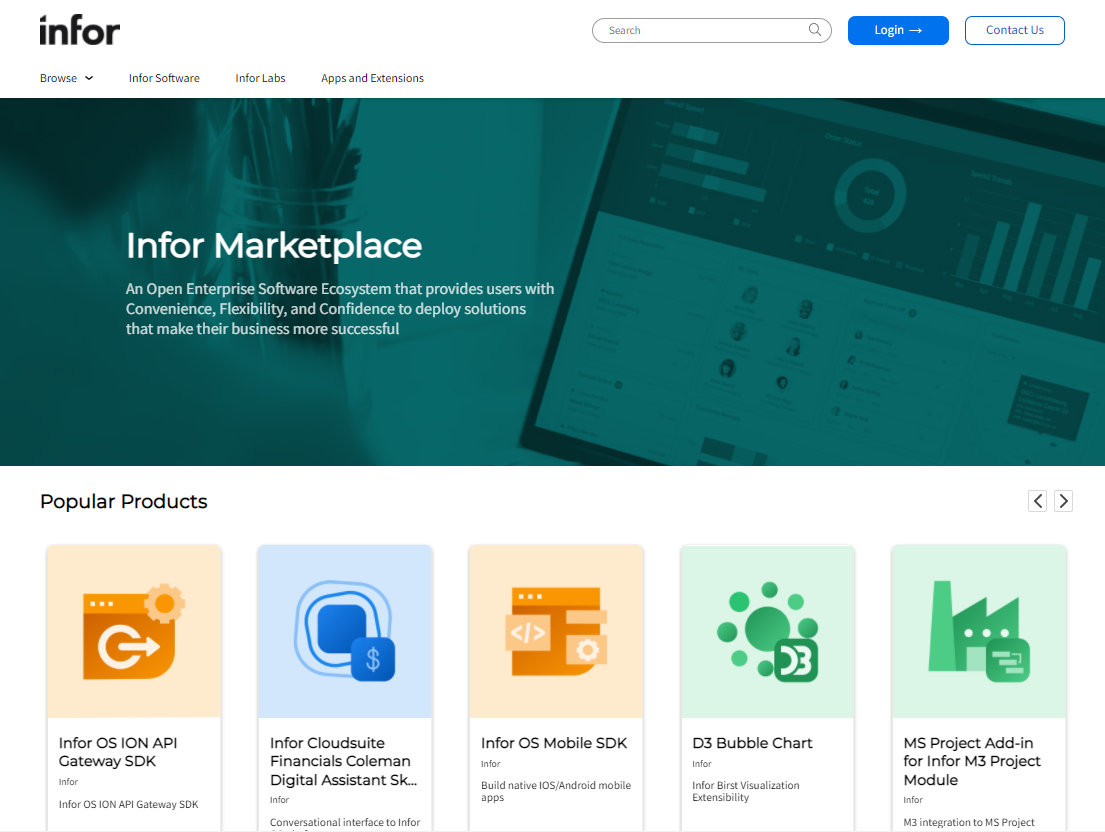Screen dimensions: 1105x832
Task: Click 'Conversational interface to Infor' description text
Action: pyautogui.click(x=345, y=822)
